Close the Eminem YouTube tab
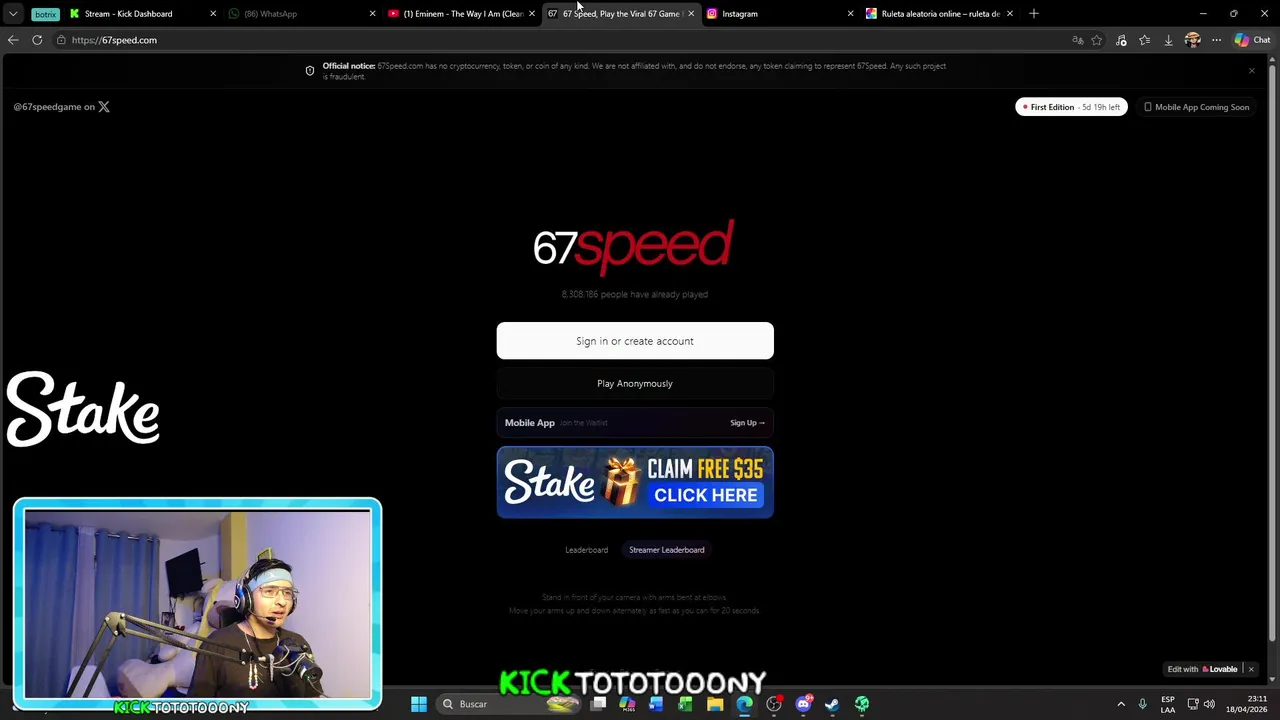Screen dimensions: 1280x720 531,14
